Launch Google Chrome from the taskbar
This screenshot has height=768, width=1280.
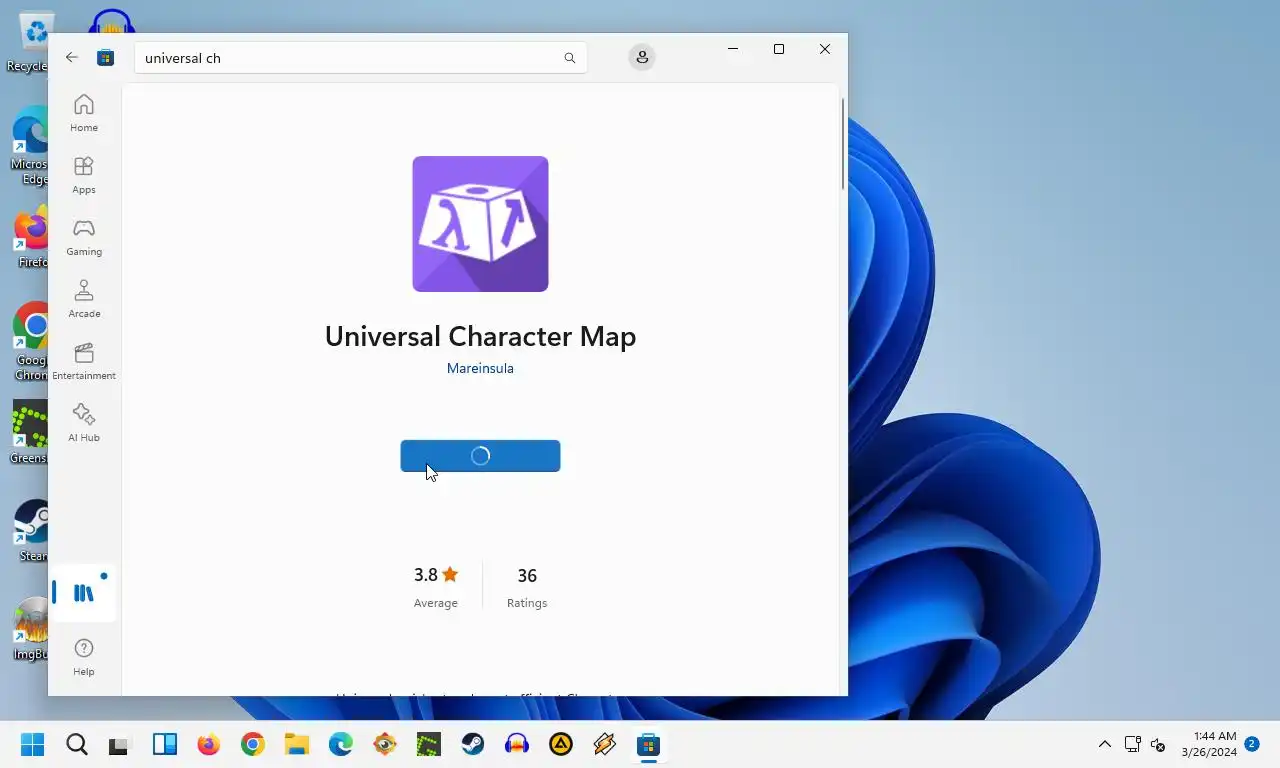tap(253, 744)
